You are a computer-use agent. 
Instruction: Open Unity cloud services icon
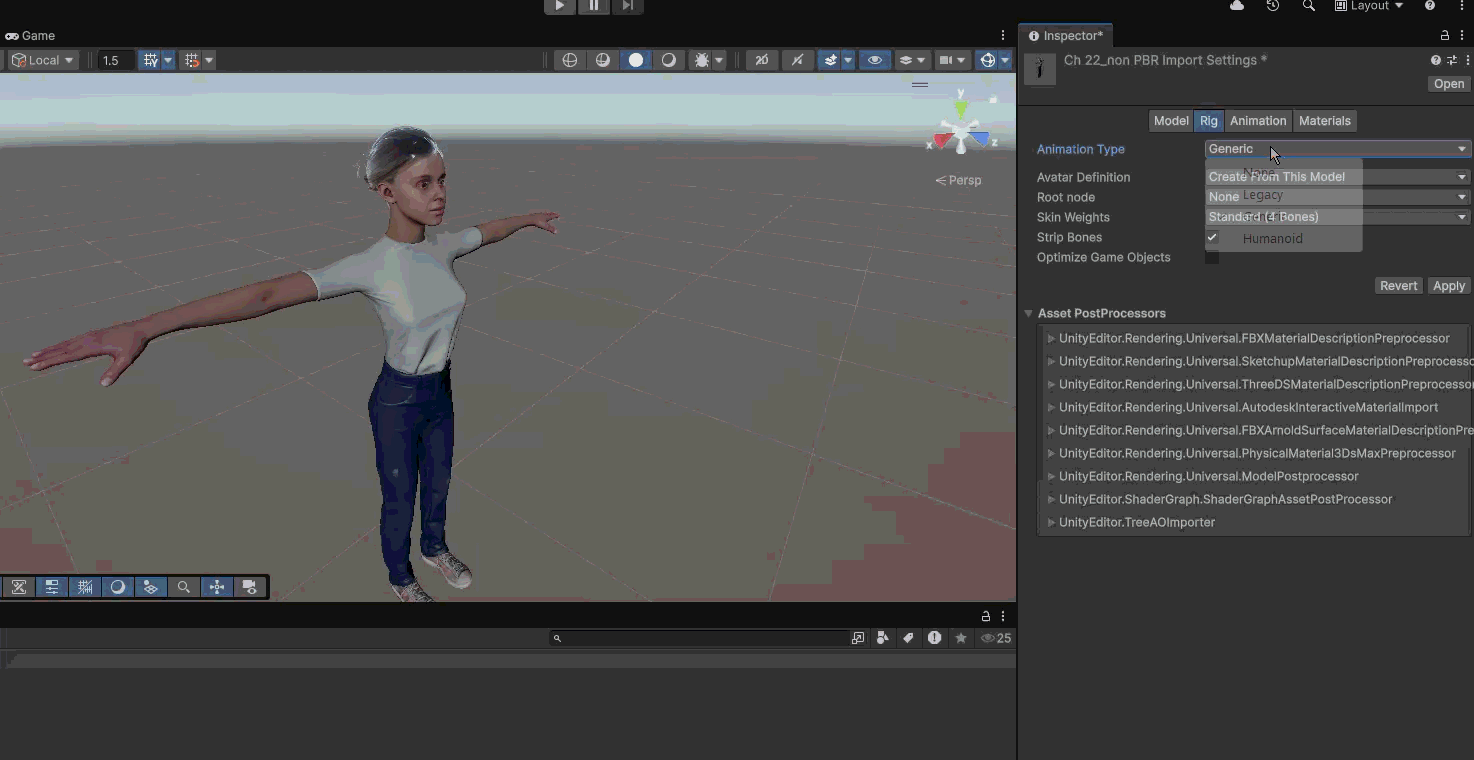pos(1237,6)
